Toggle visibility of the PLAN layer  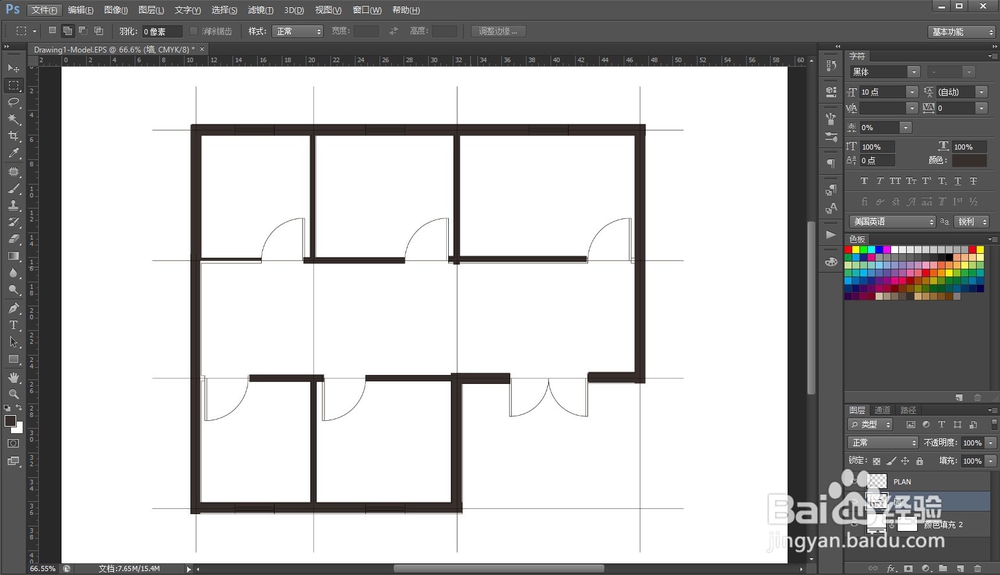pyautogui.click(x=855, y=481)
